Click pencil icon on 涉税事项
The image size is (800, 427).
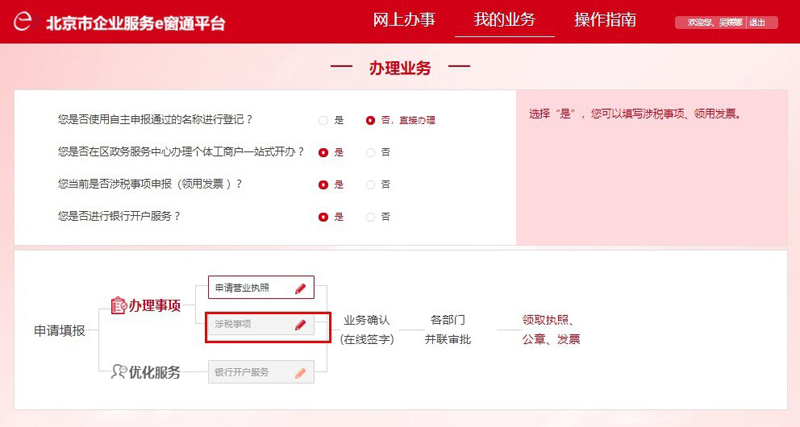(300, 325)
